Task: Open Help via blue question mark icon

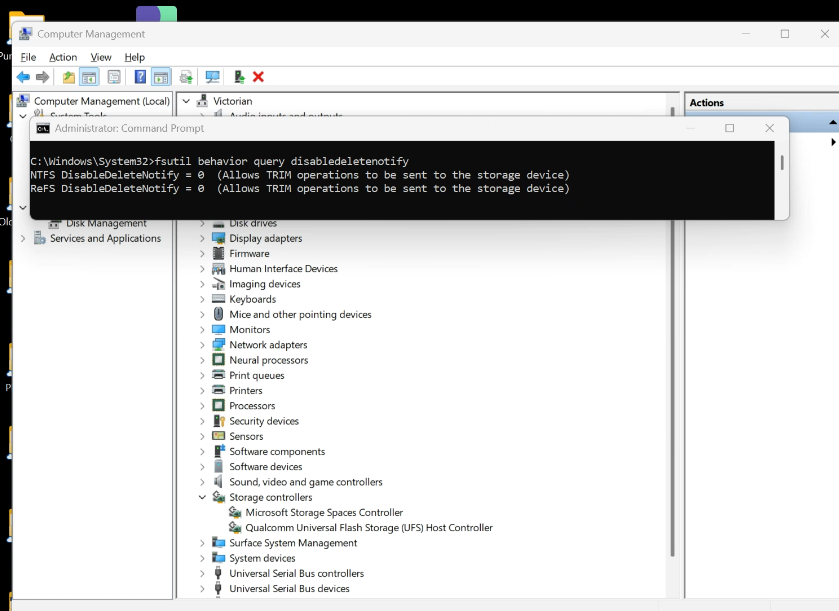Action: point(140,77)
